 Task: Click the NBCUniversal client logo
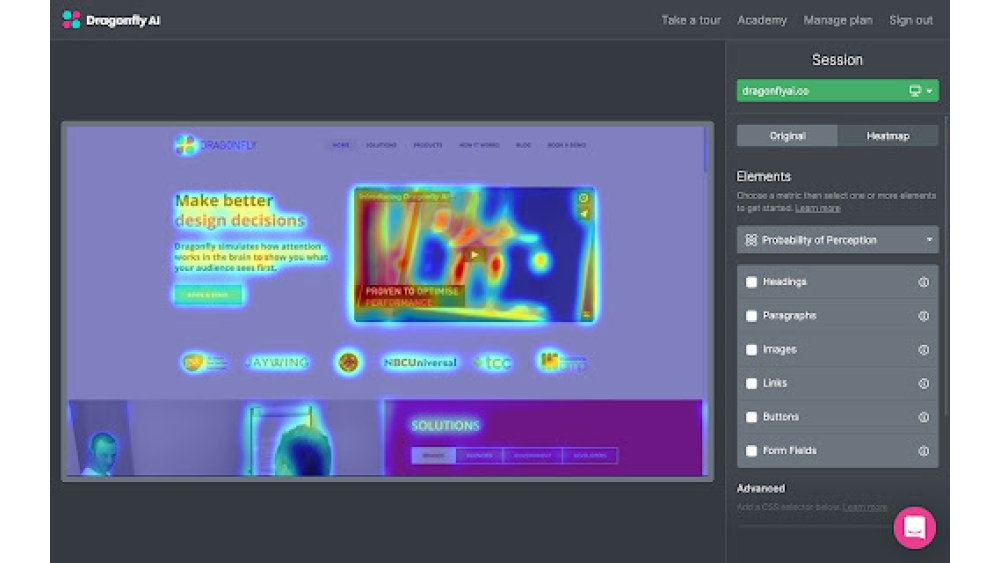(x=420, y=363)
